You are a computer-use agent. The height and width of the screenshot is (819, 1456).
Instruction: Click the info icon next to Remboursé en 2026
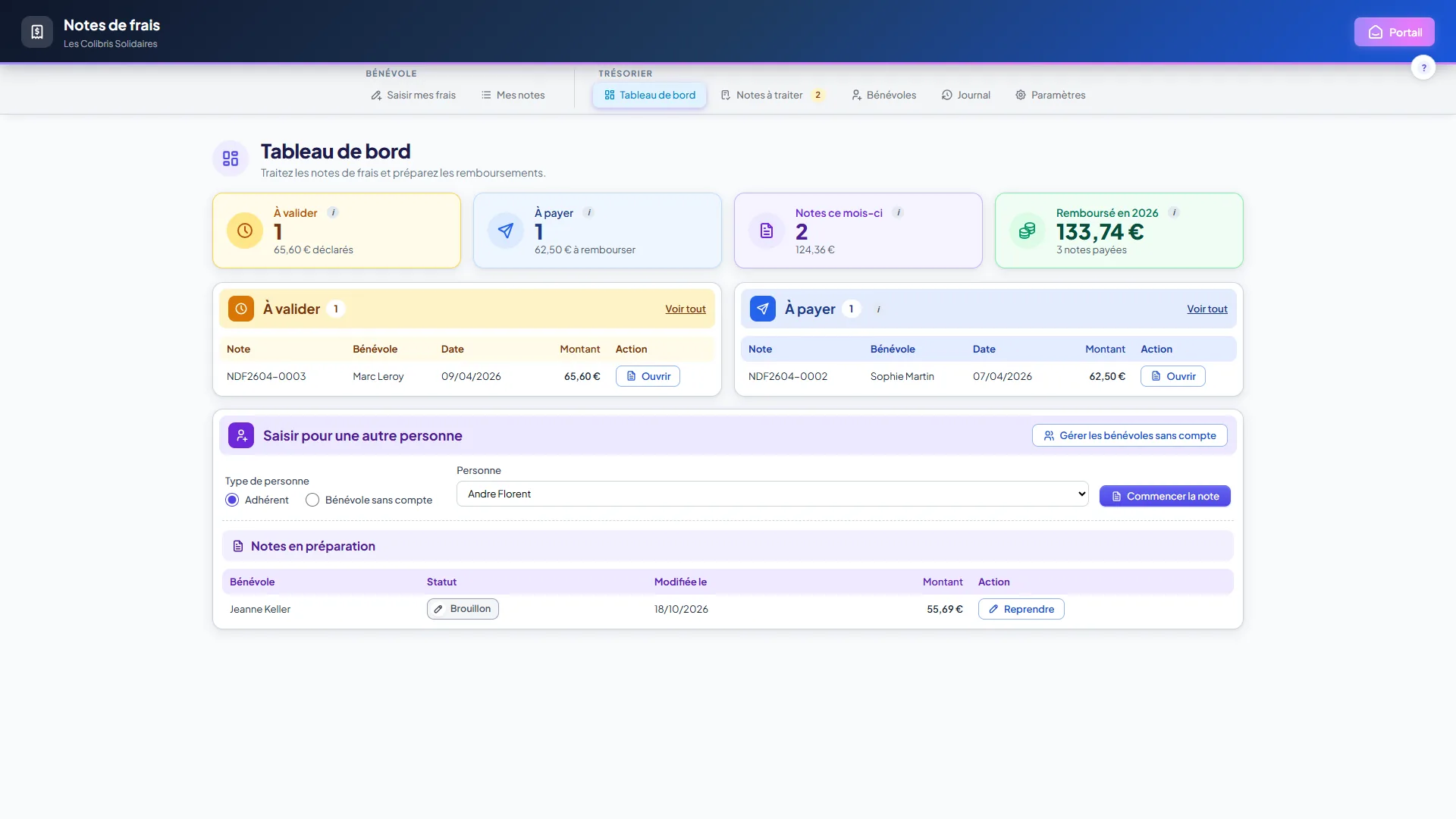(1175, 212)
